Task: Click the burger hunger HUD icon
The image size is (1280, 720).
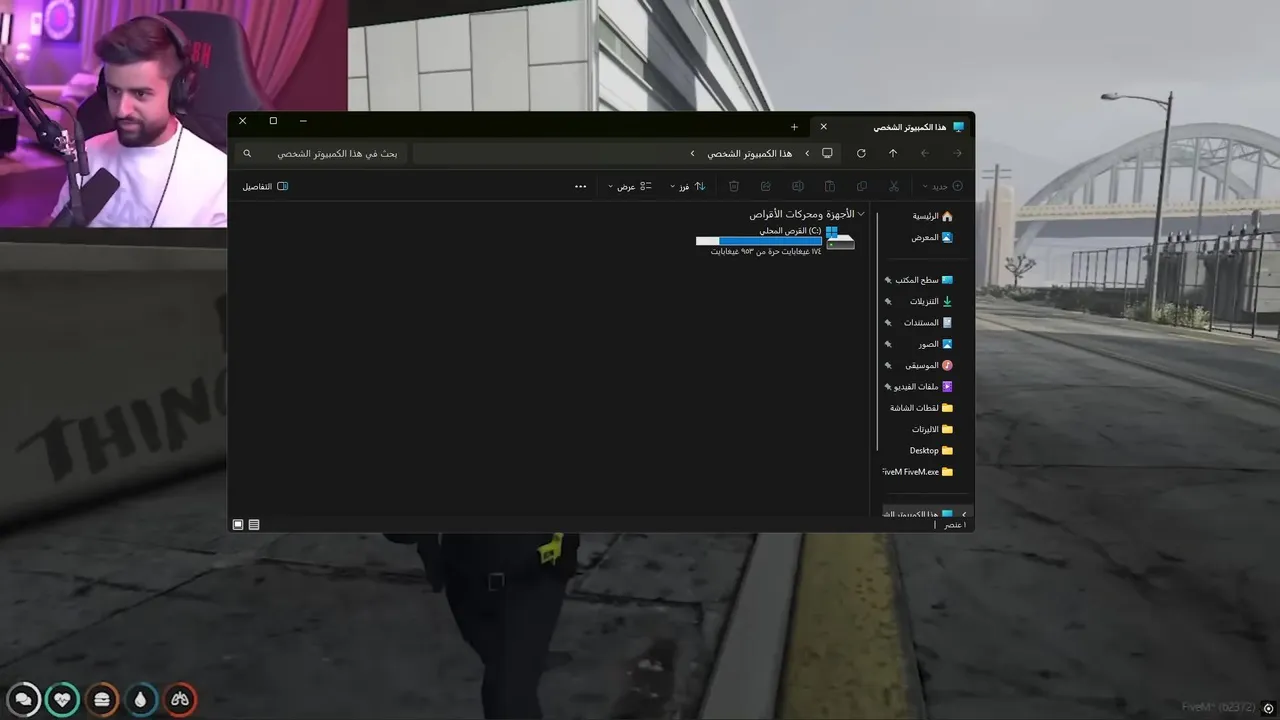Action: (x=102, y=700)
